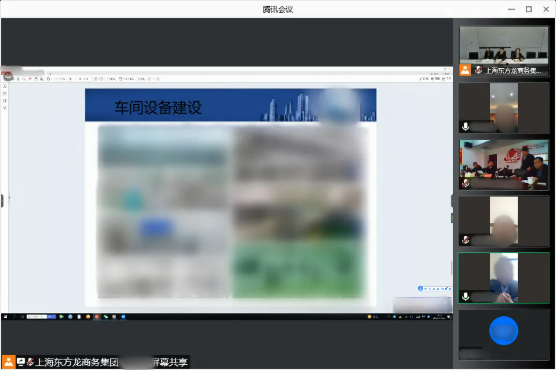
Task: Maximize the 腾讯会议 window
Action: (x=529, y=9)
